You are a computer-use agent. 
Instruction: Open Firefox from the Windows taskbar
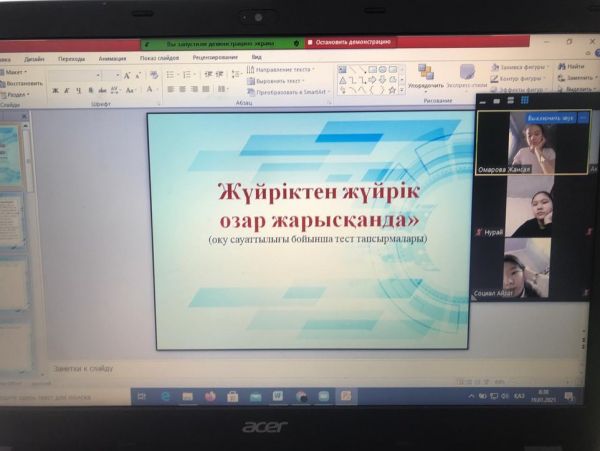210,397
